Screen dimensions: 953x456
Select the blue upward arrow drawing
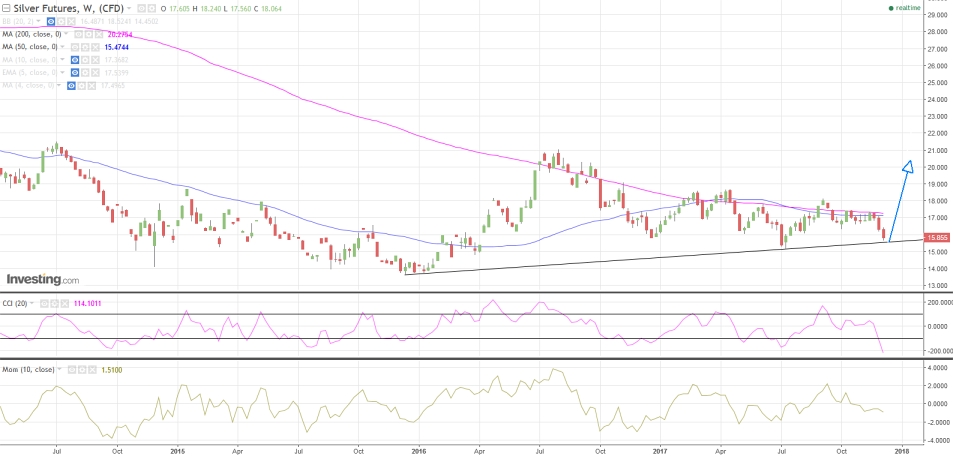(901, 200)
